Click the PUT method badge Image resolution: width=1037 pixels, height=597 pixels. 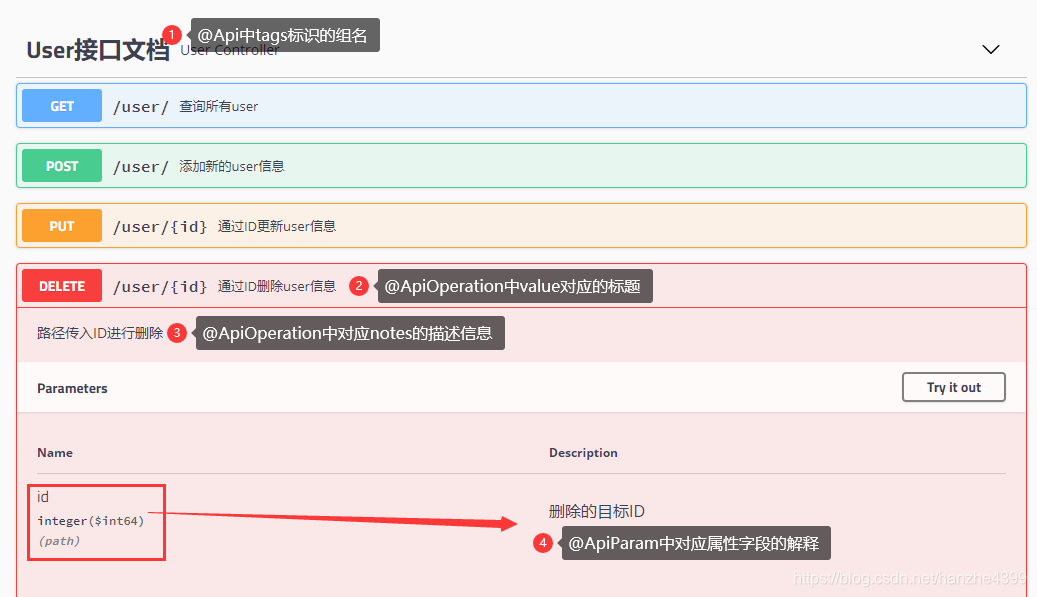62,226
